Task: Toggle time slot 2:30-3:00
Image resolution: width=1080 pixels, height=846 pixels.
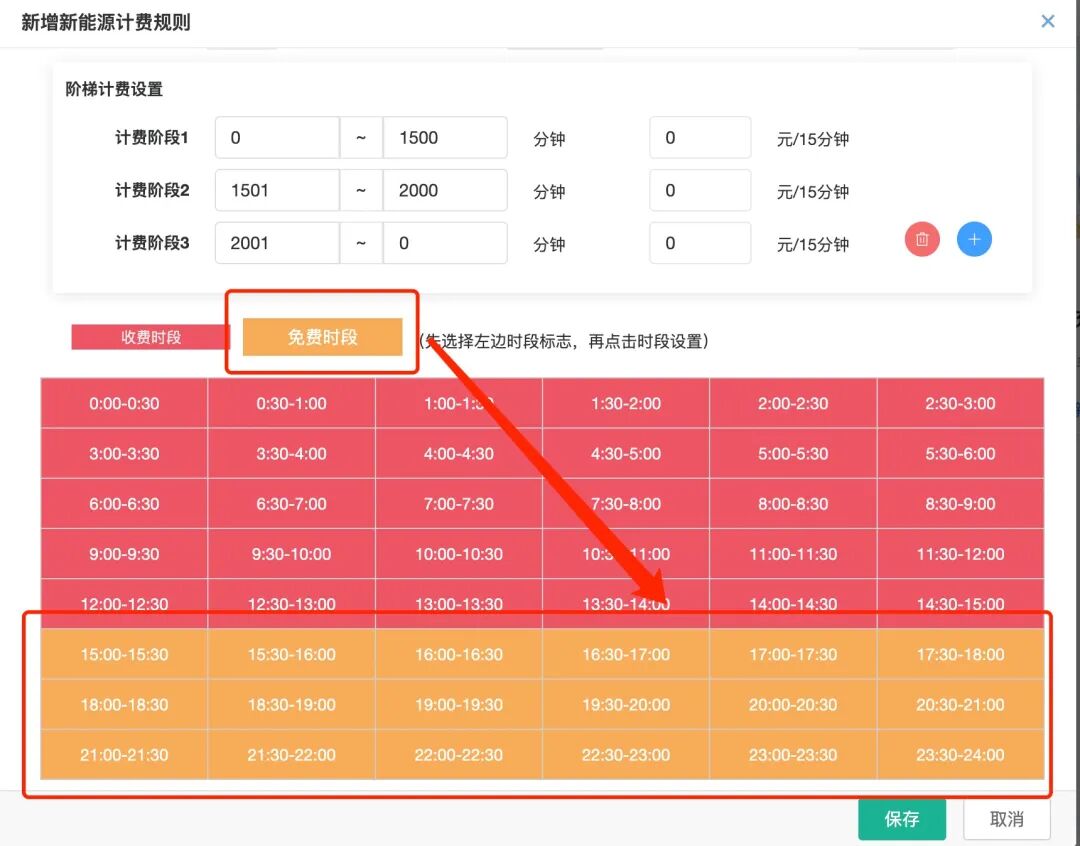Action: click(x=961, y=403)
